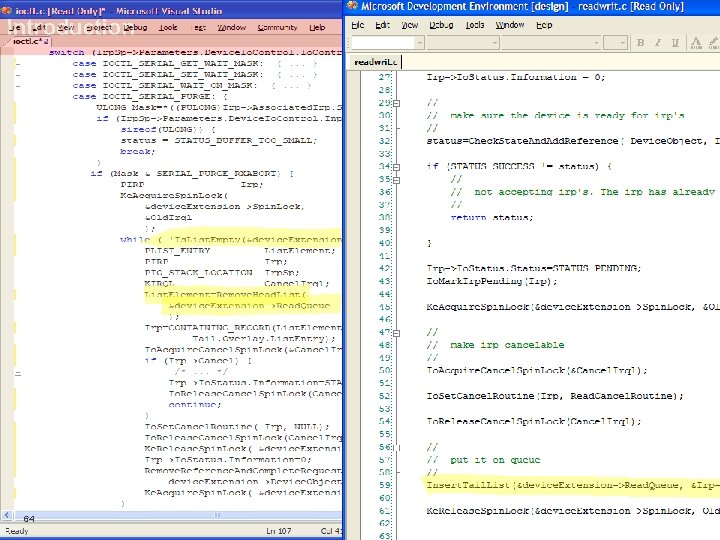Open the third wide toolbar combo box
The height and width of the screenshot is (540, 720).
pyautogui.click(x=551, y=43)
